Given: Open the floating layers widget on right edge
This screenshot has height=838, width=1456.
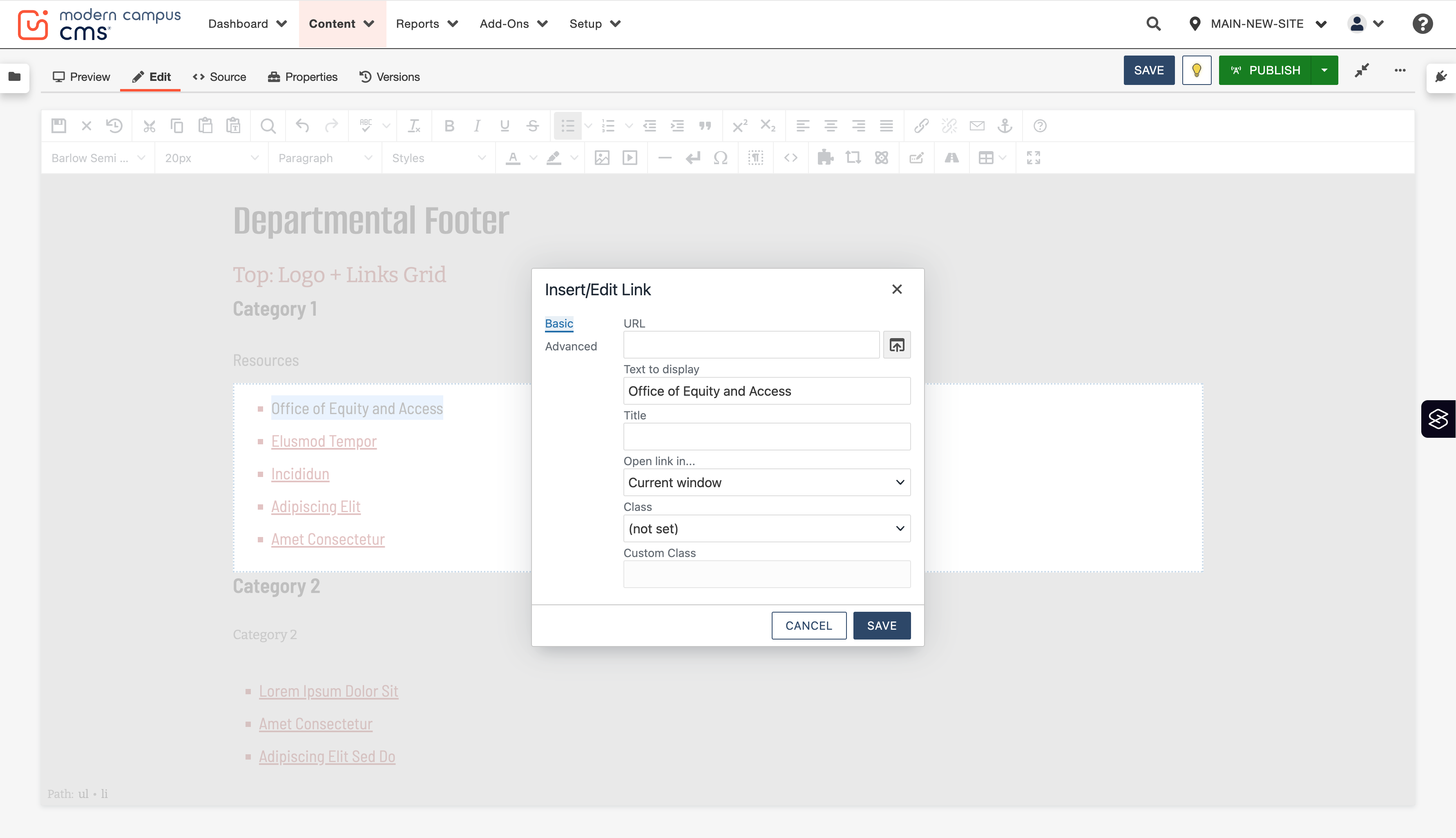Looking at the screenshot, I should (1438, 419).
